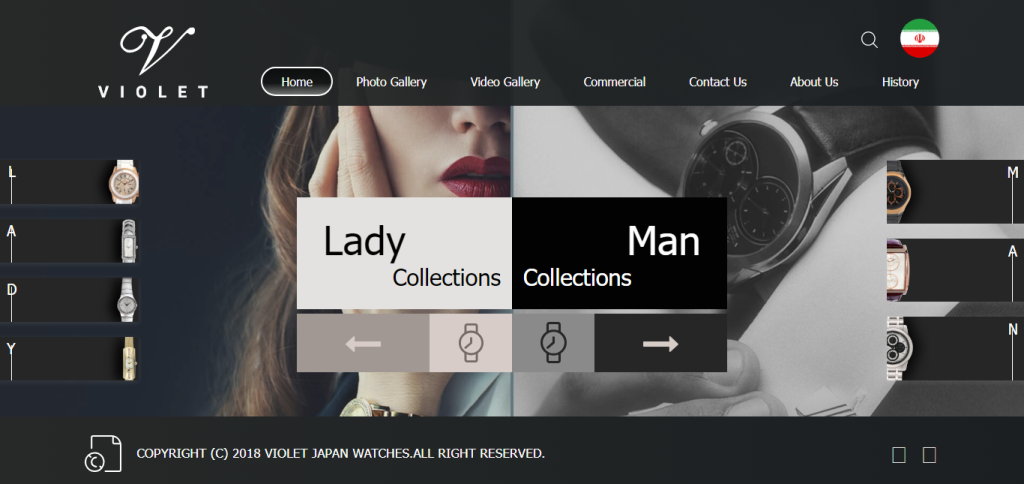1024x484 pixels.
Task: Click the copyright 2018 Violet Japan Watches text
Action: pyautogui.click(x=340, y=453)
